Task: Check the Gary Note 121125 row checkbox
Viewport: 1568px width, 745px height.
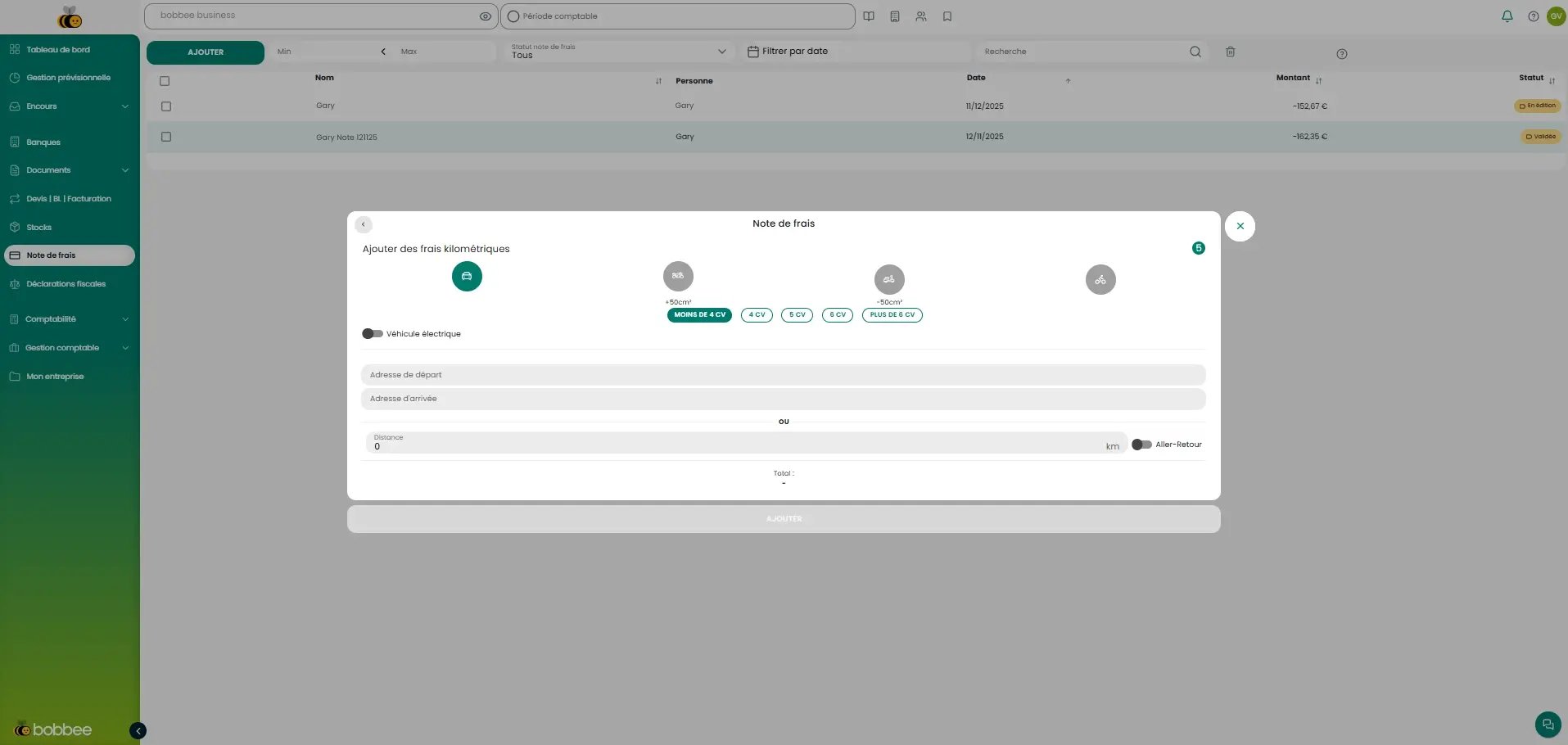Action: (x=166, y=137)
